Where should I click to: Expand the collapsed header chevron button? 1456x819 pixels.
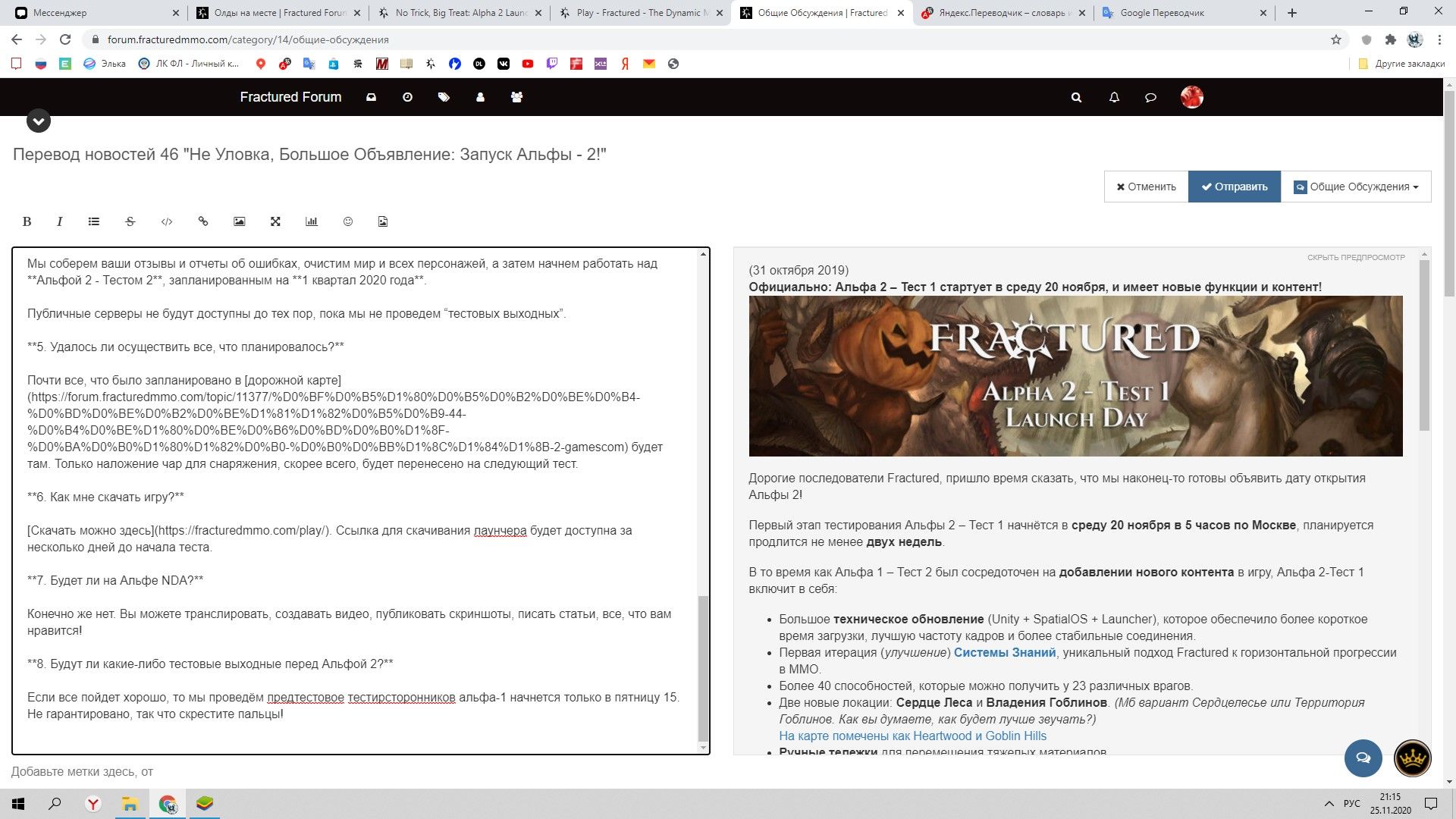click(39, 121)
